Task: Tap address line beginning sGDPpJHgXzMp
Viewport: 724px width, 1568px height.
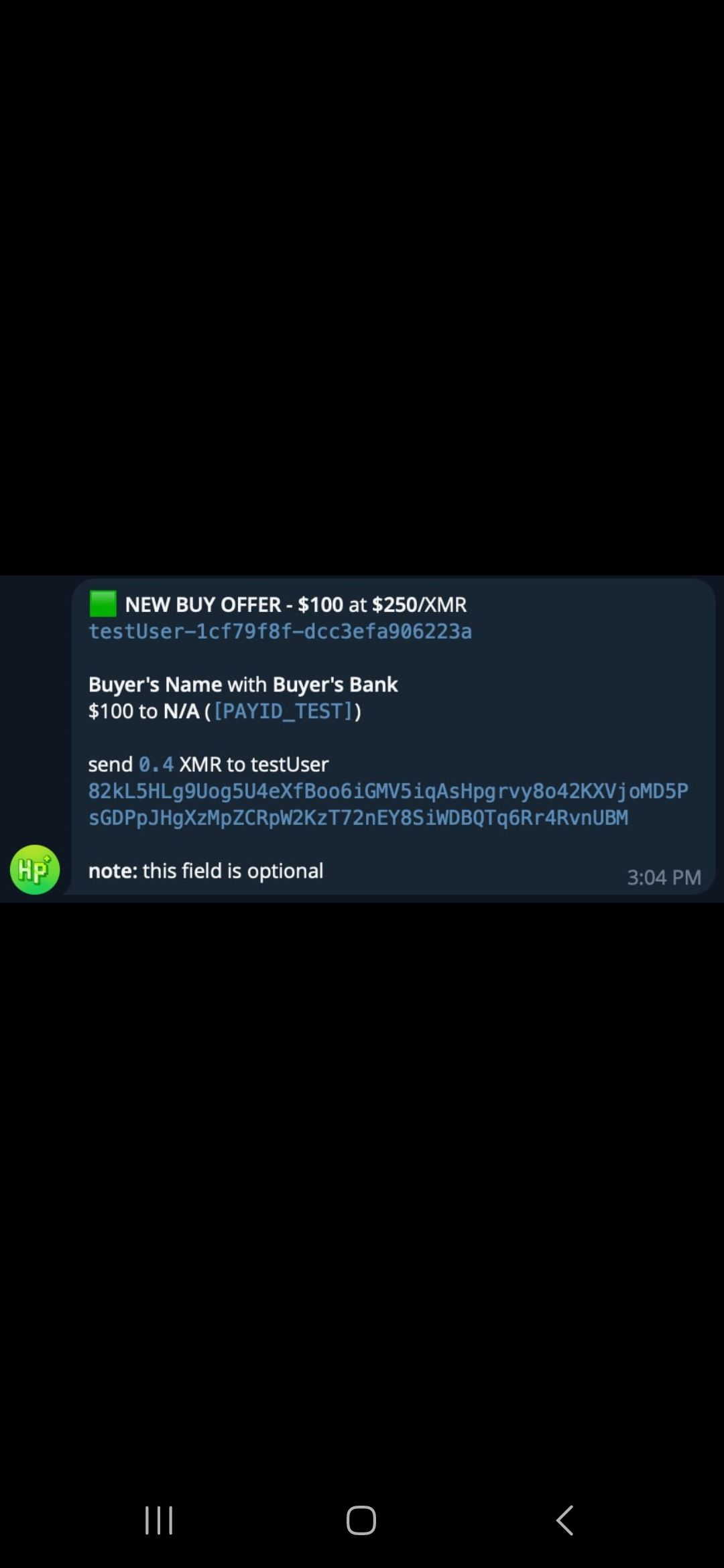Action: [x=358, y=818]
